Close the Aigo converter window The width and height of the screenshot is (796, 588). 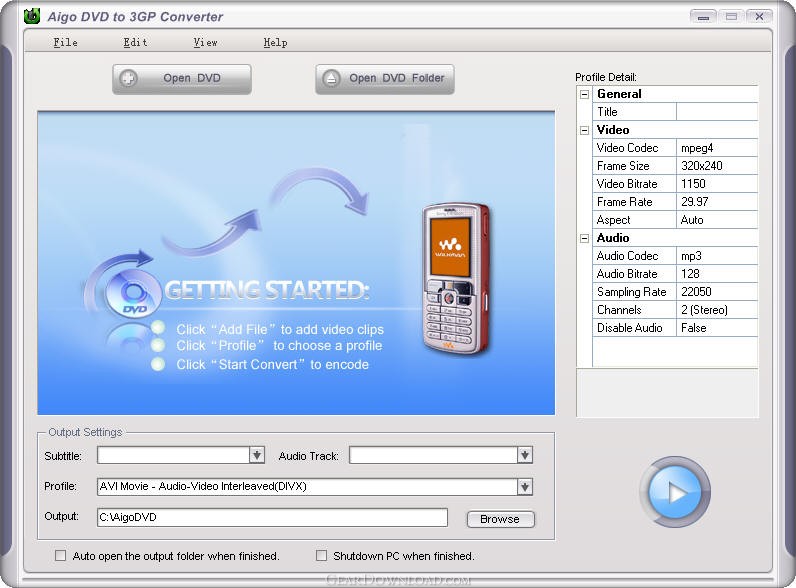point(759,17)
